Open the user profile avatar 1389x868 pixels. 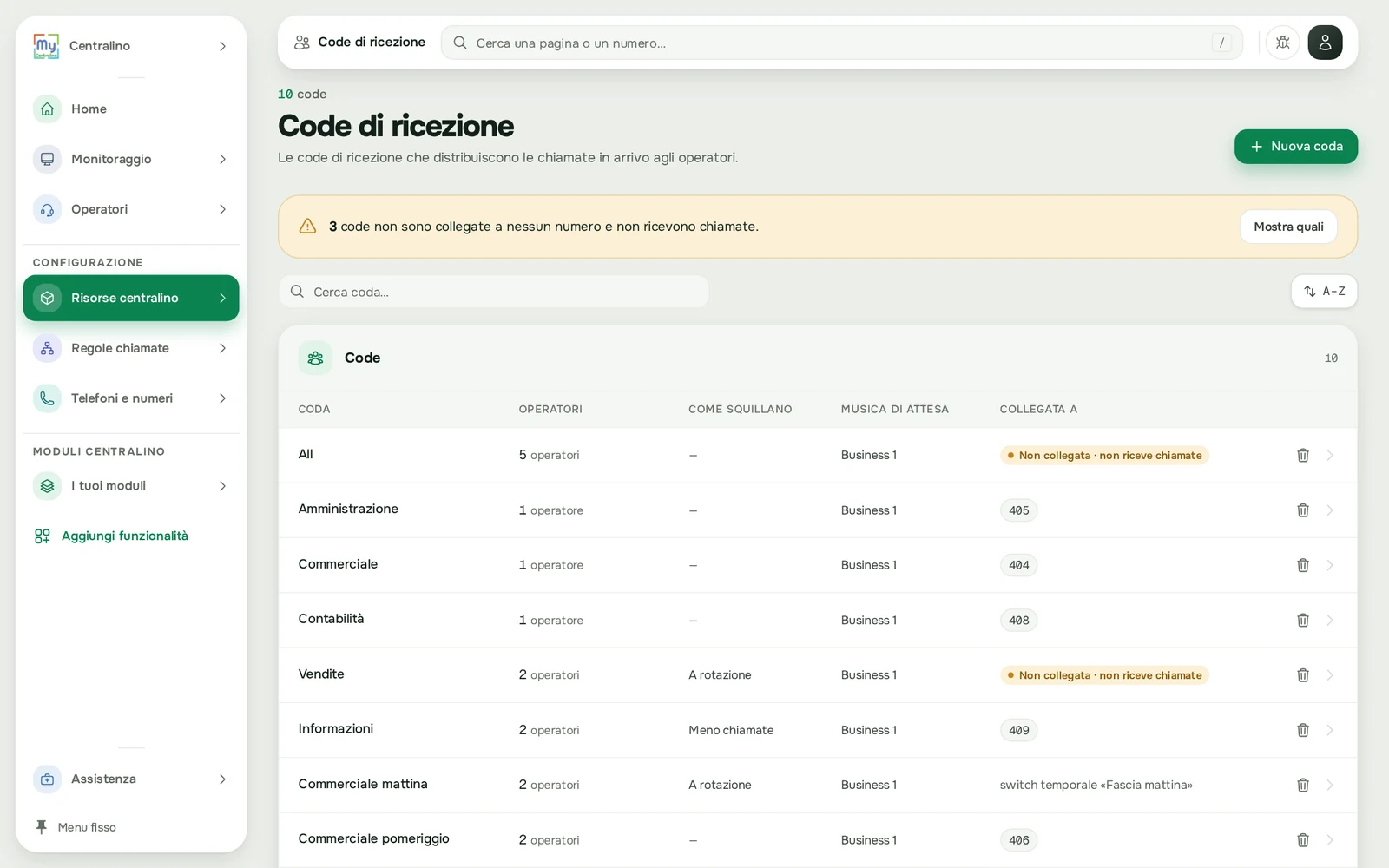(1325, 43)
